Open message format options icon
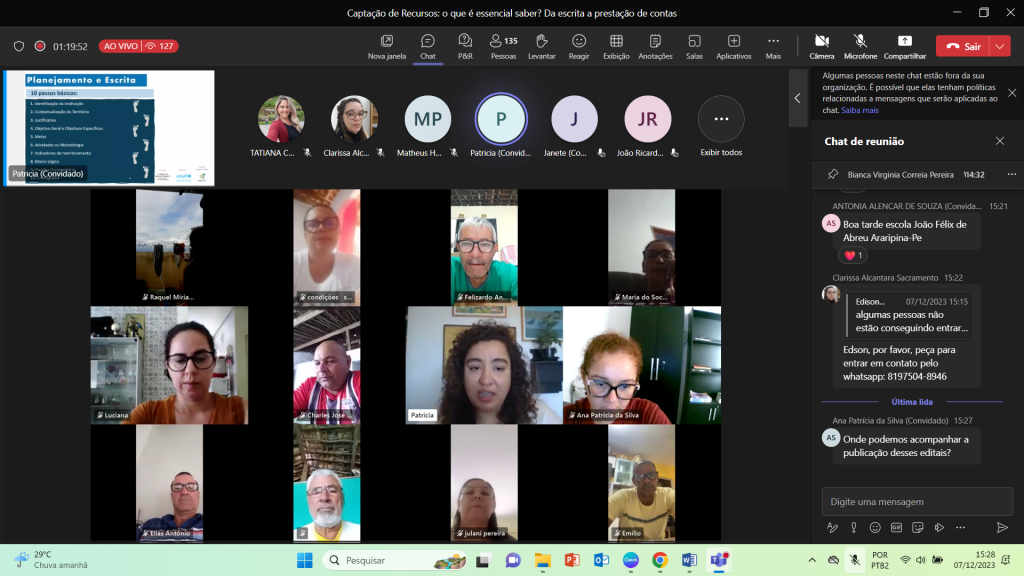 point(832,528)
